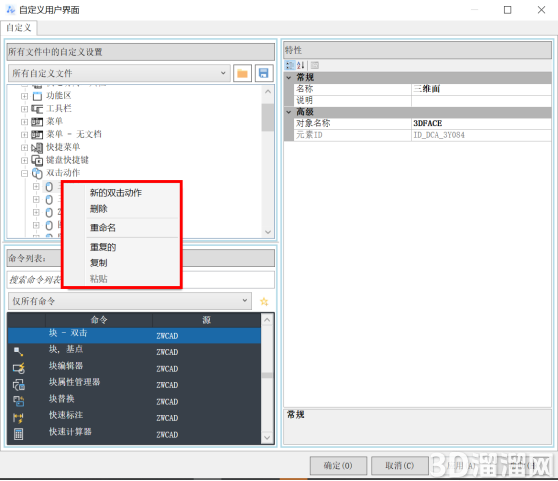Click tree view scroll-up arrow

[x=268, y=91]
